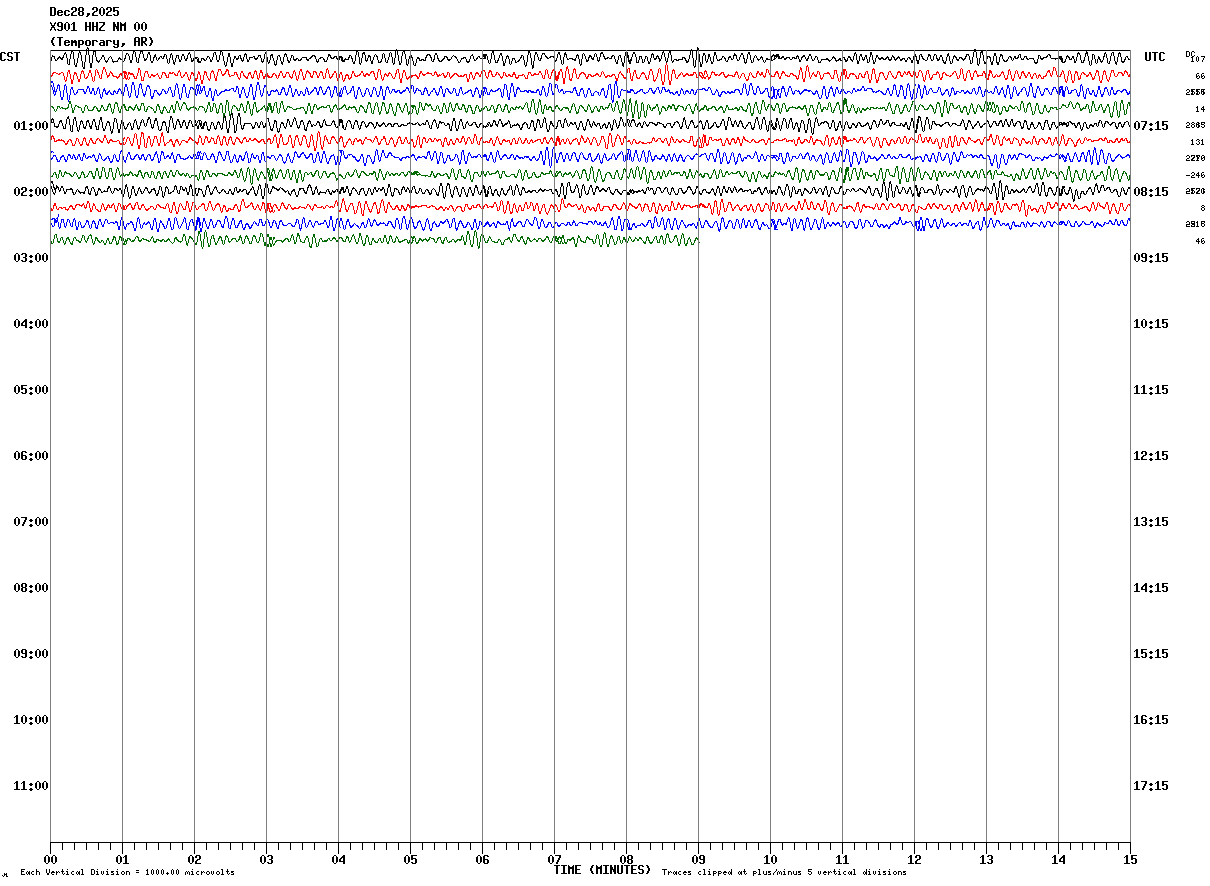Click the CST time zone label
Viewport: 1210px width, 886px height.
[10, 57]
